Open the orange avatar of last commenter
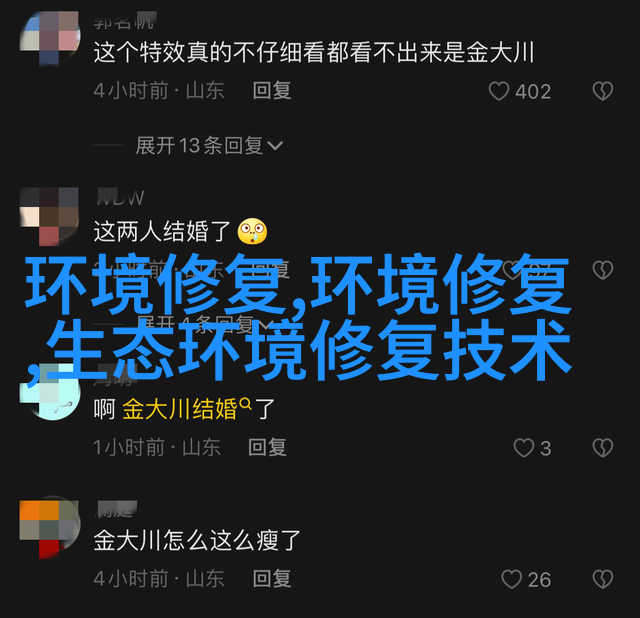640x618 pixels. coord(50,527)
